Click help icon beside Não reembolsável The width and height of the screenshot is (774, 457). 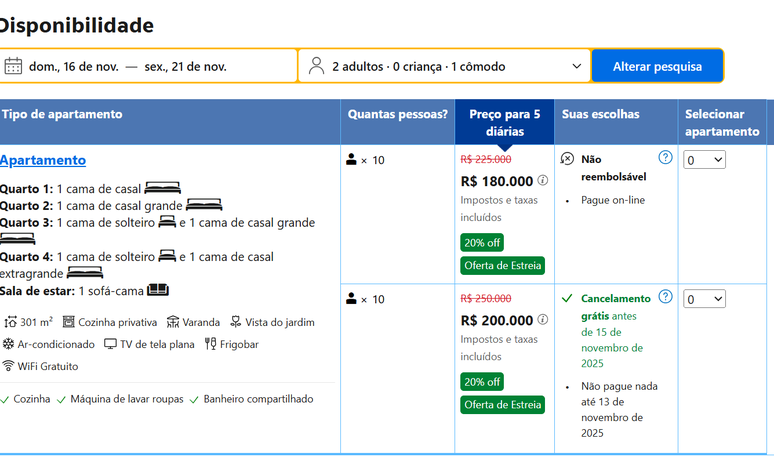665,158
